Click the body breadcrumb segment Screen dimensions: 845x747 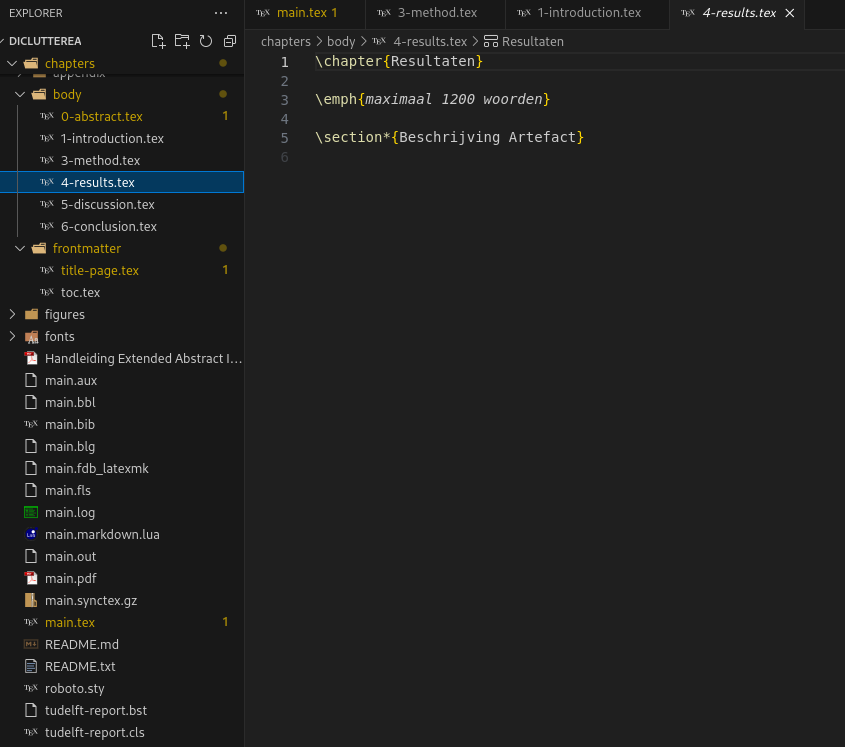341,42
